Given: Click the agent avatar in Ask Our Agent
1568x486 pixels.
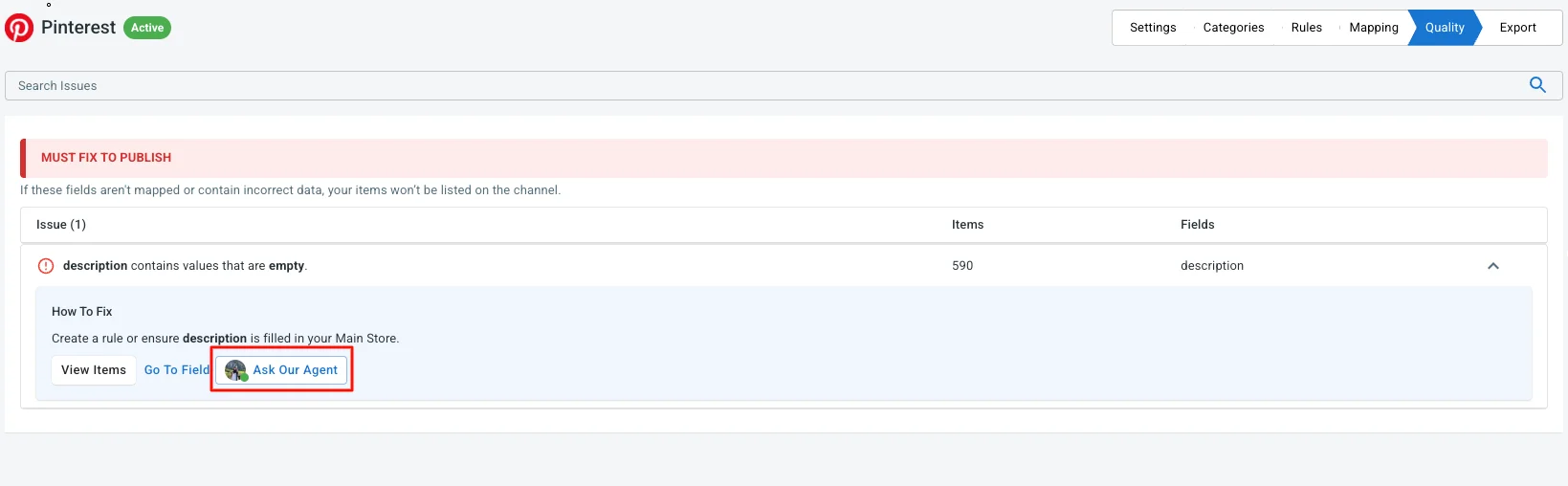Looking at the screenshot, I should point(235,370).
